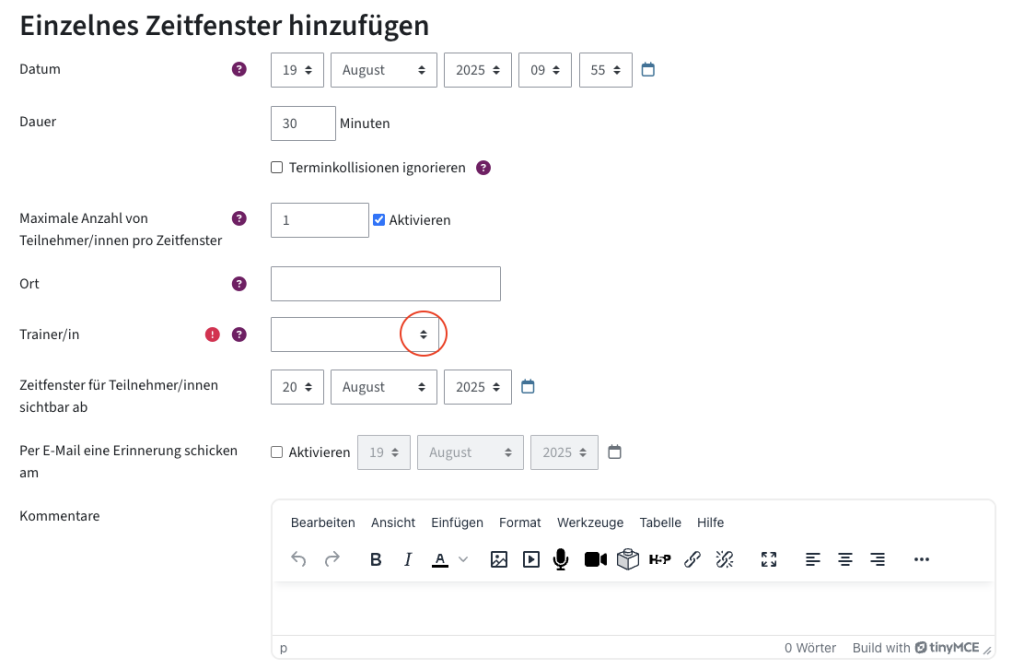The width and height of the screenshot is (1024, 669).
Task: Open the Datum month dropdown
Action: tap(384, 70)
